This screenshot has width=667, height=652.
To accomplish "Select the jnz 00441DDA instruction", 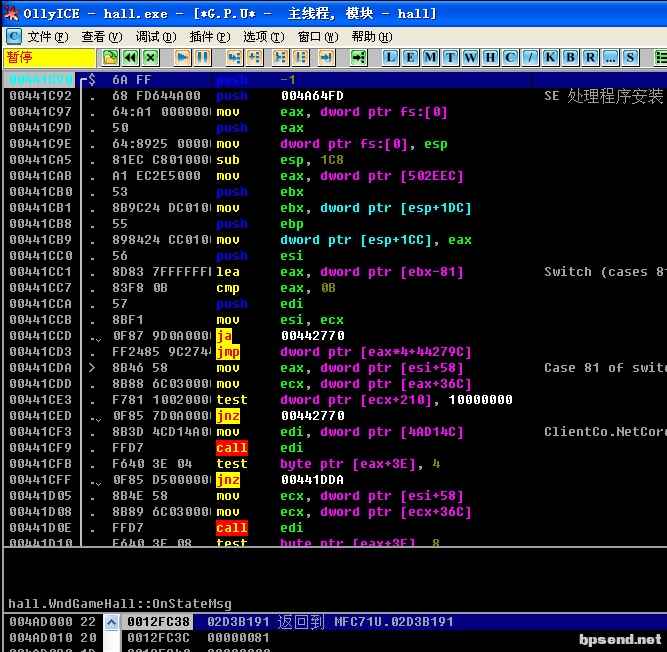I will click(x=335, y=480).
